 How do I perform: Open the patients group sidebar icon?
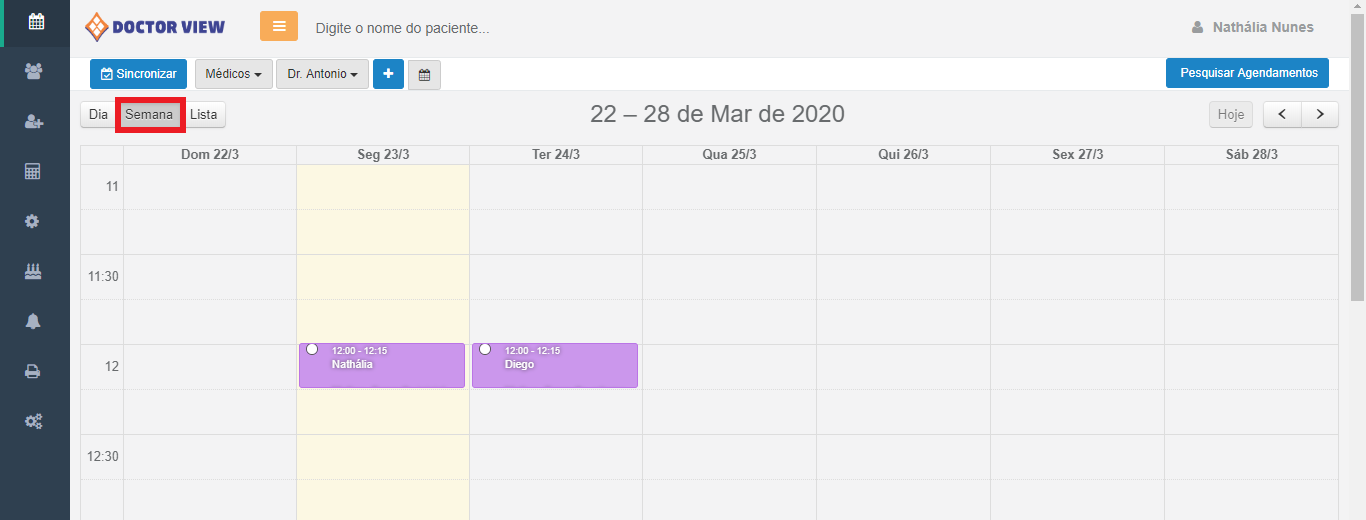tap(35, 71)
